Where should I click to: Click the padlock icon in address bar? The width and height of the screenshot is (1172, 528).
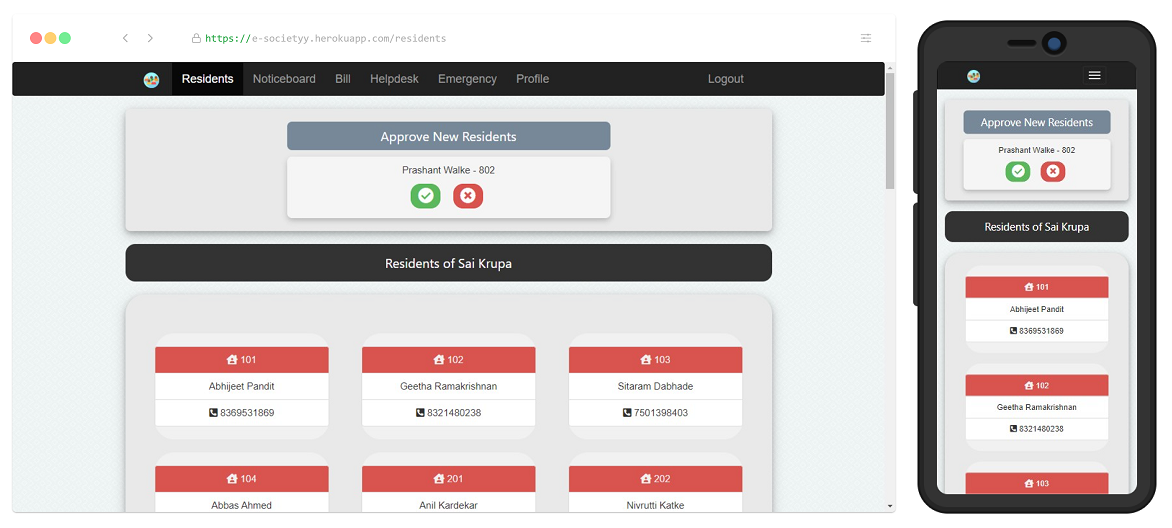pos(196,38)
